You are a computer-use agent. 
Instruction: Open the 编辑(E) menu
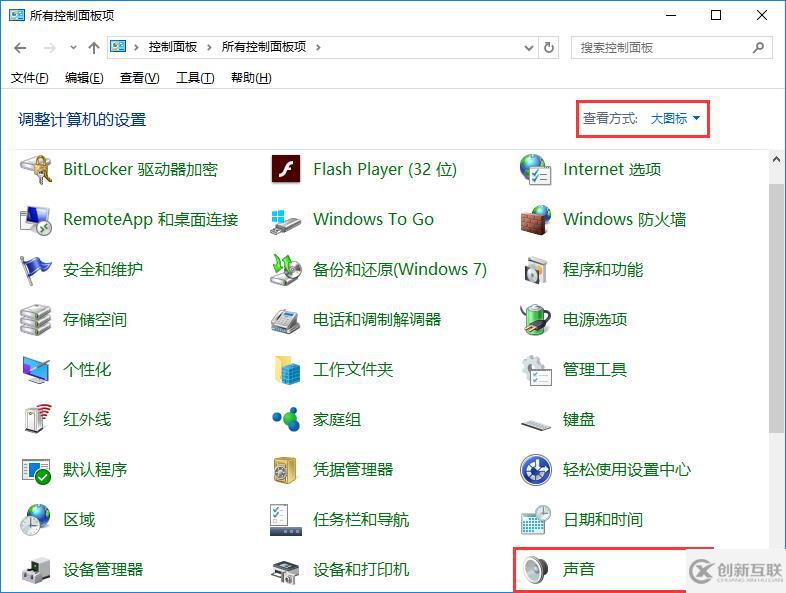point(84,78)
